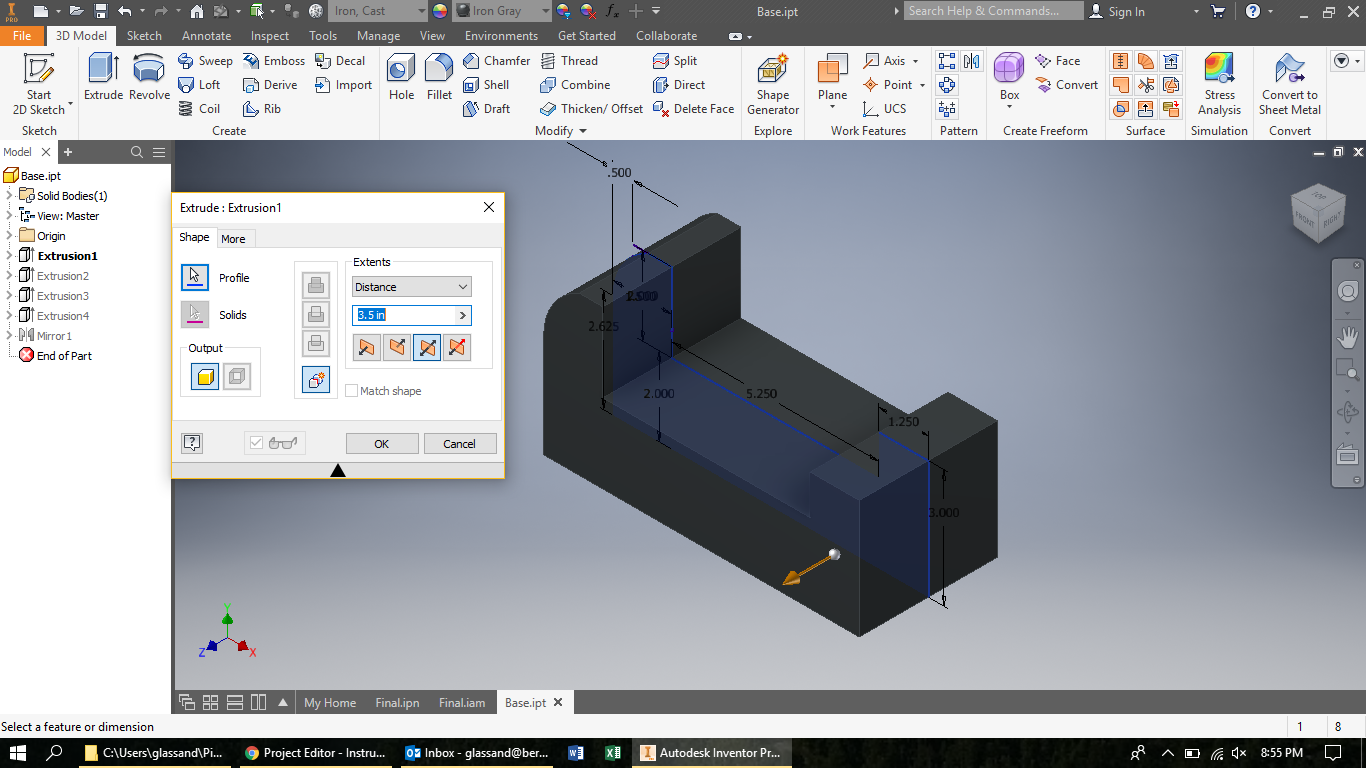This screenshot has height=768, width=1366.
Task: Click Cancel in the Extrude dialog
Action: [x=460, y=444]
